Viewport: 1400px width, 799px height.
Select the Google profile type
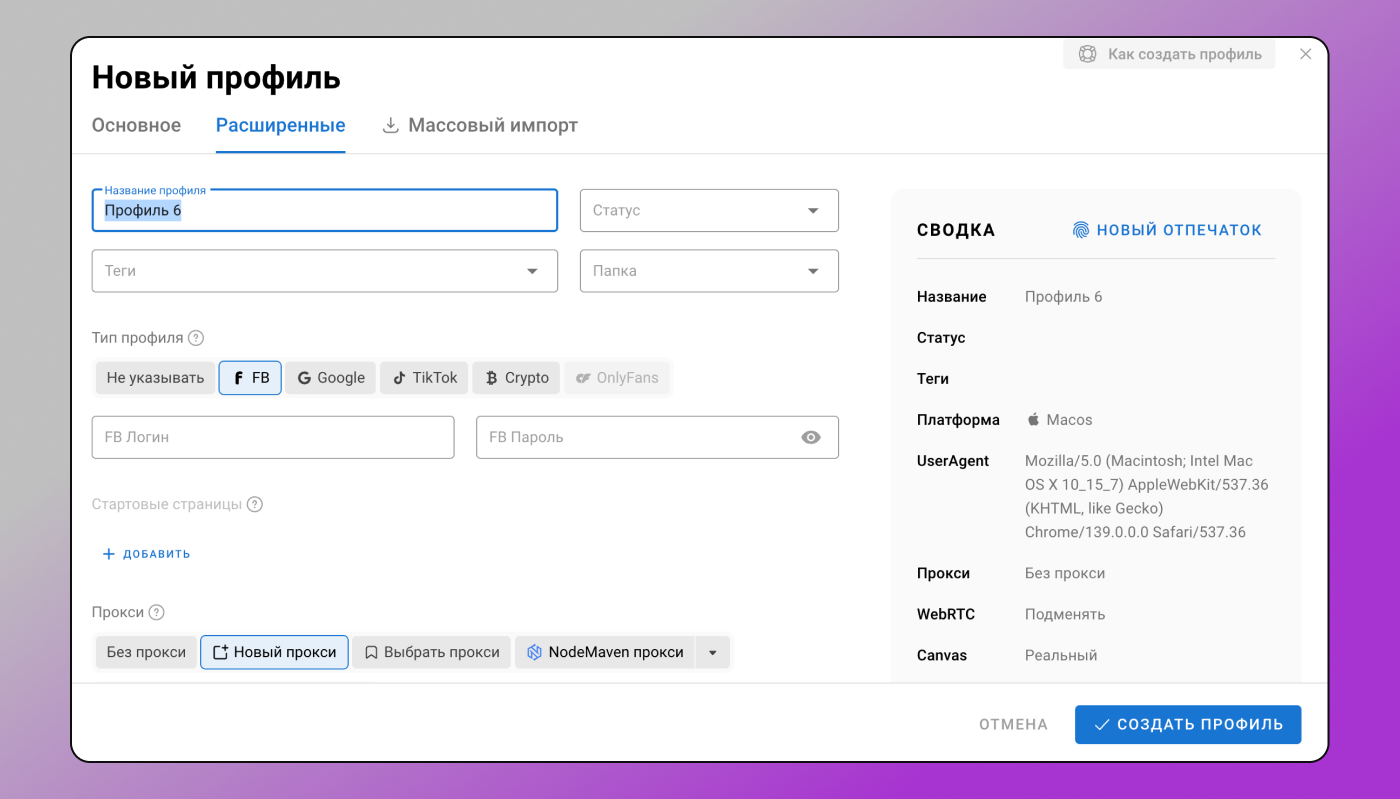(x=330, y=378)
